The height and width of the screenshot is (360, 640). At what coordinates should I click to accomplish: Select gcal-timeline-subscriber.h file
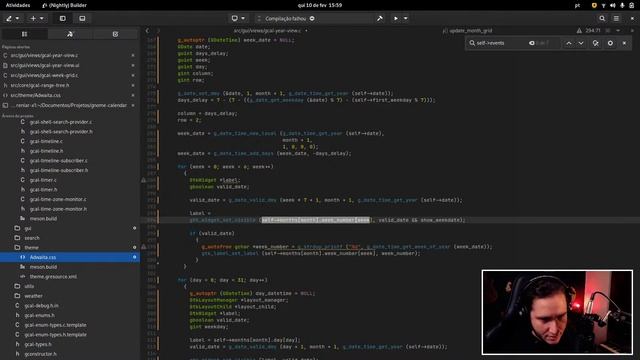tap(59, 170)
